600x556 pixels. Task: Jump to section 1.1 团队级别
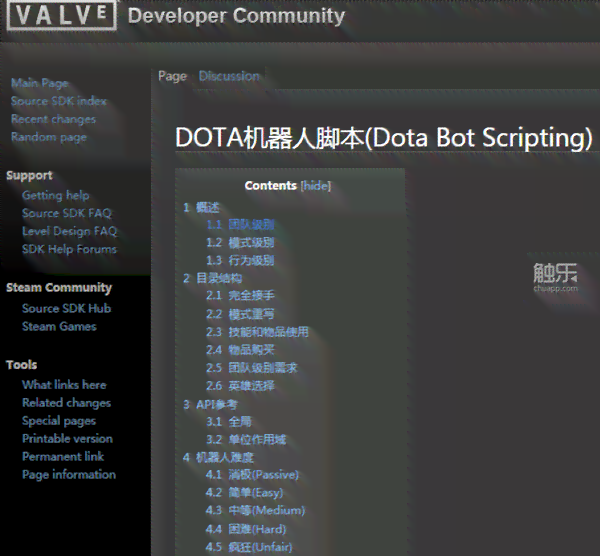click(240, 225)
